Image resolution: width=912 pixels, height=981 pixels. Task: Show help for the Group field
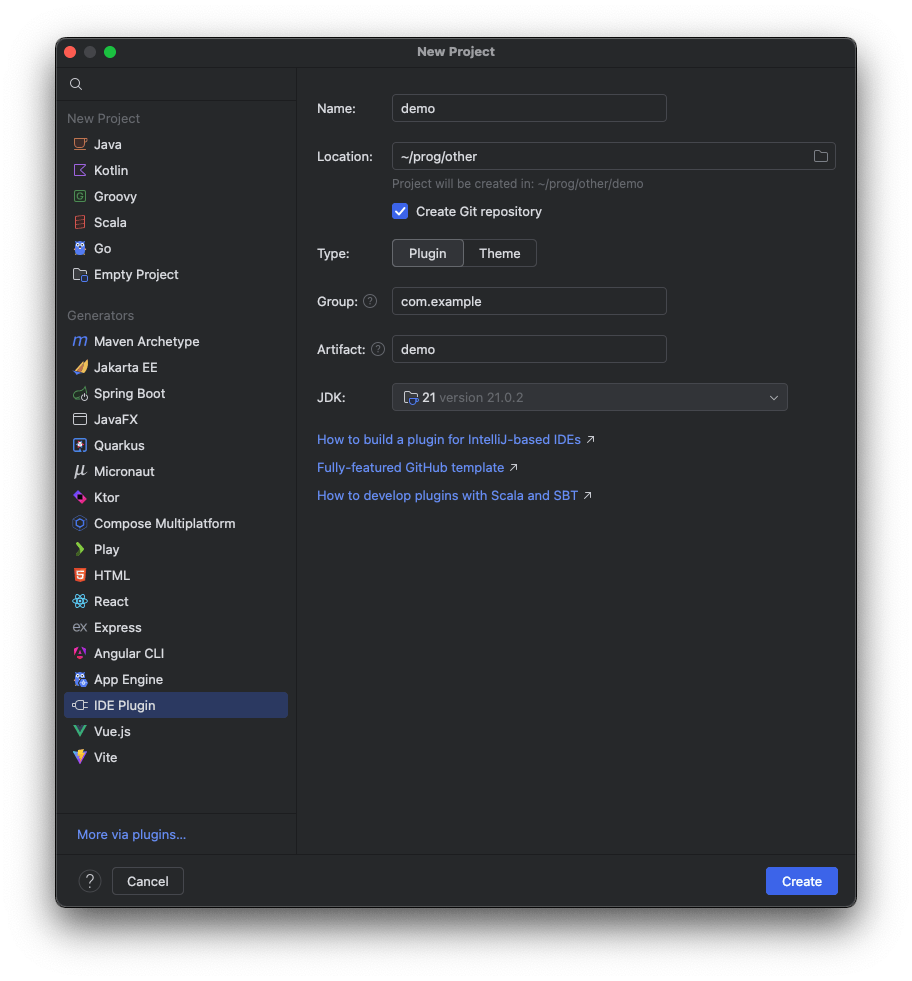pos(370,301)
